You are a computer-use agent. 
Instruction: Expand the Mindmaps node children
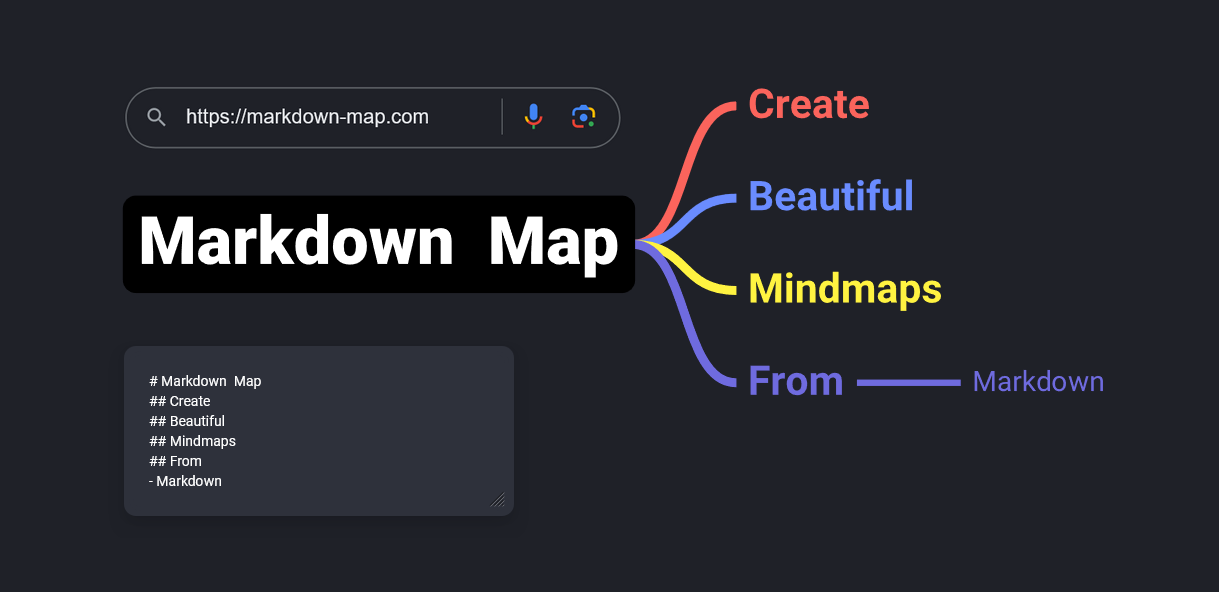pyautogui.click(x=844, y=289)
